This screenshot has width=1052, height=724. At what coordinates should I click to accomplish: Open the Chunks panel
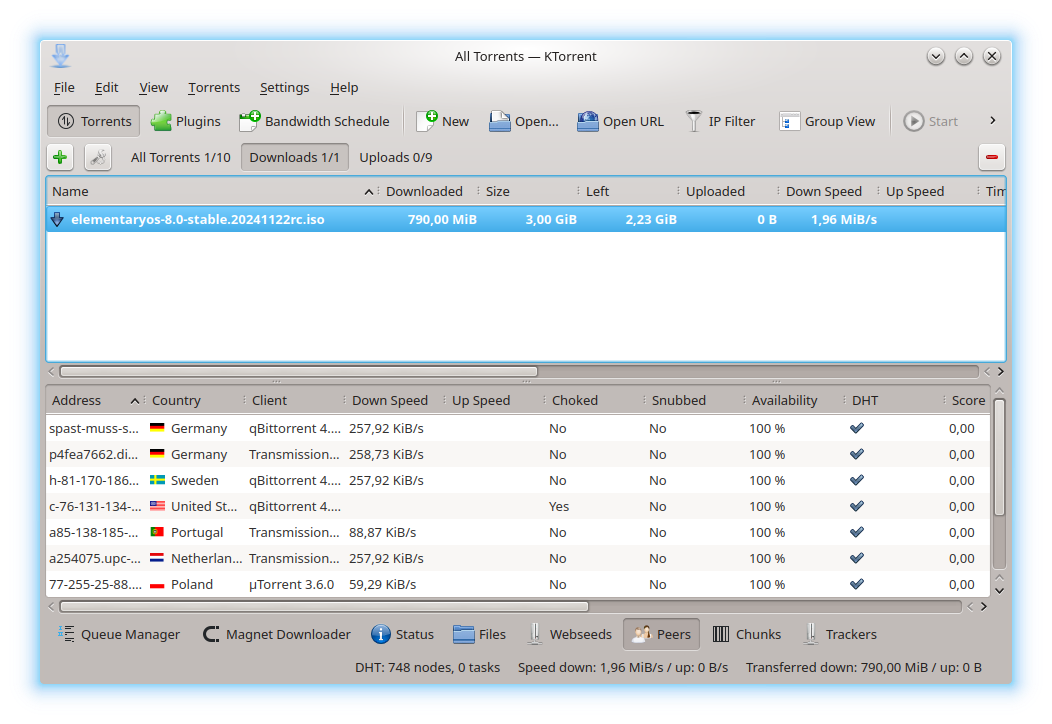747,635
